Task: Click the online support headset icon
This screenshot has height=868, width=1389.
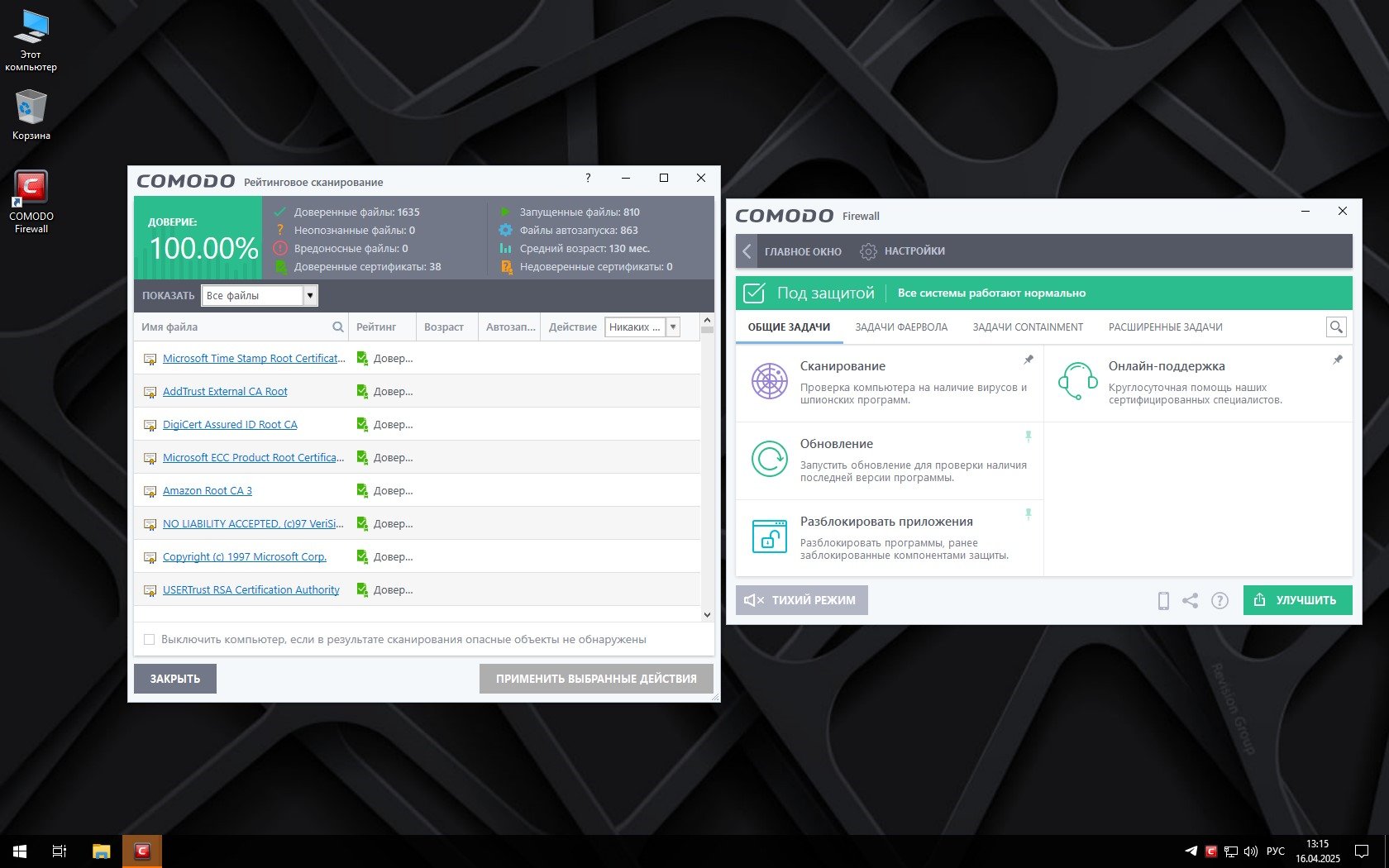Action: click(x=1077, y=381)
